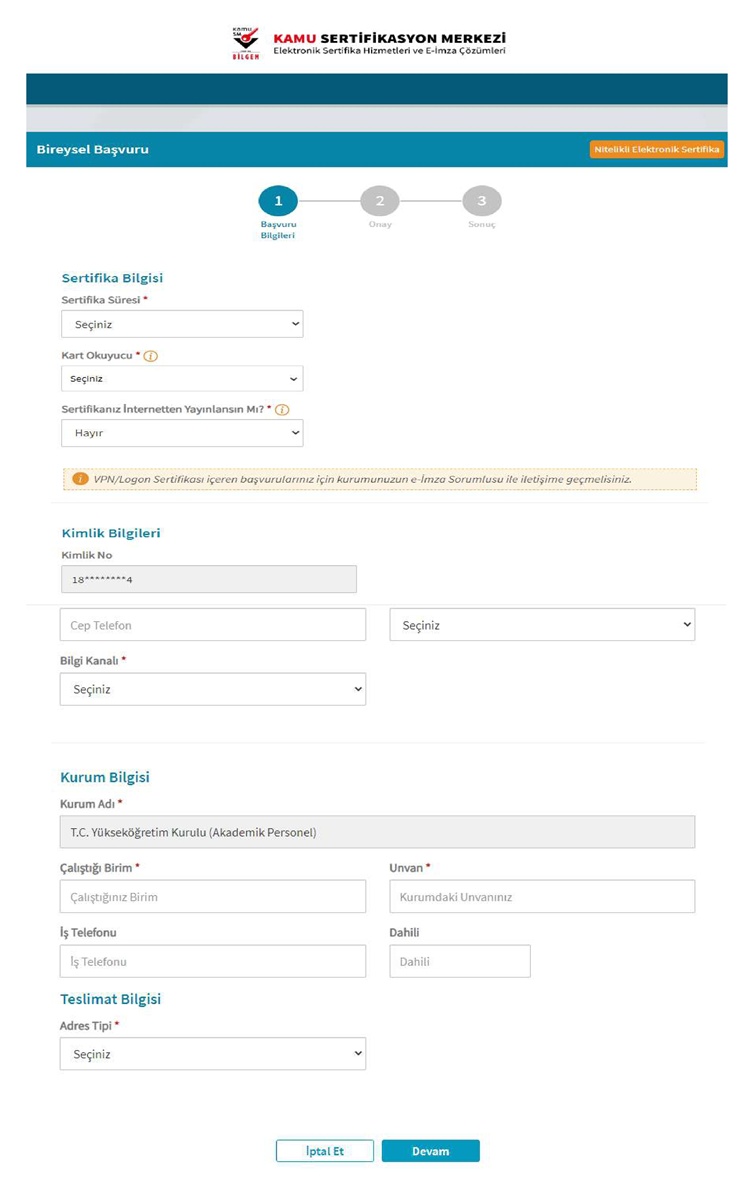Click the Dahili extension input field
This screenshot has width=750, height=1194.
click(x=460, y=961)
